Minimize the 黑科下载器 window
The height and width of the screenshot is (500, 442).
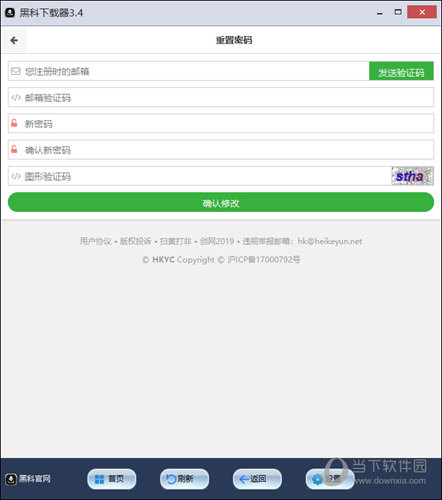click(x=380, y=13)
